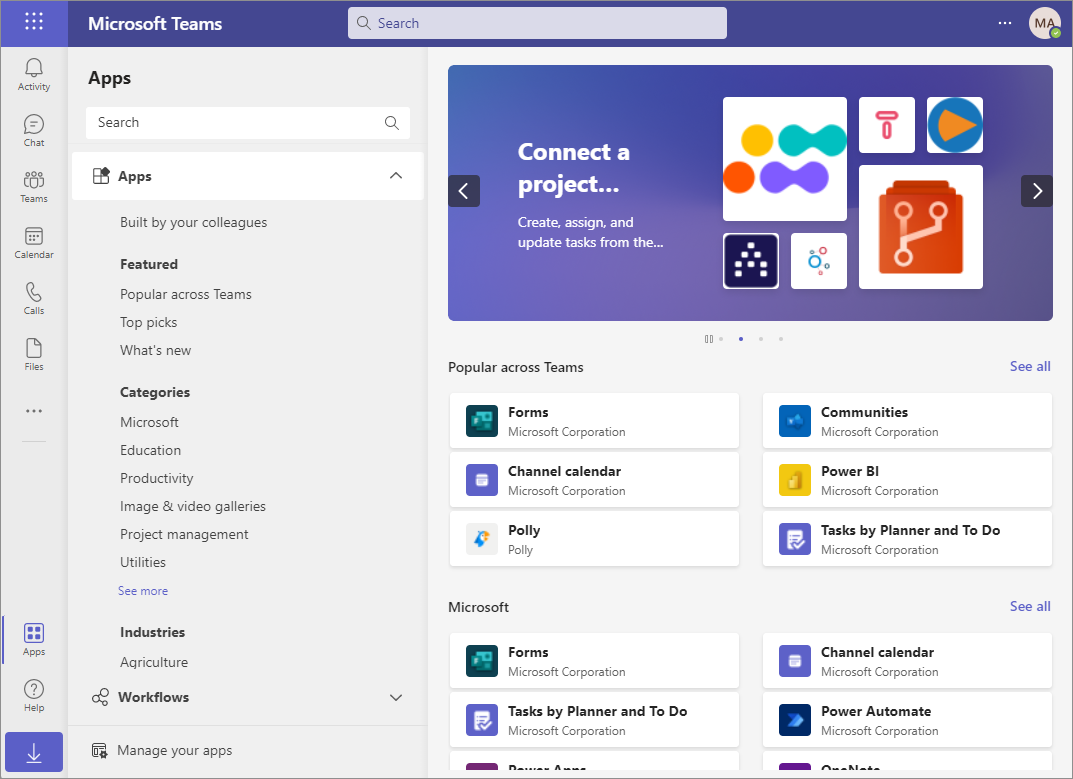1073x779 pixels.
Task: Pause the banner carousel rotation
Action: click(710, 338)
